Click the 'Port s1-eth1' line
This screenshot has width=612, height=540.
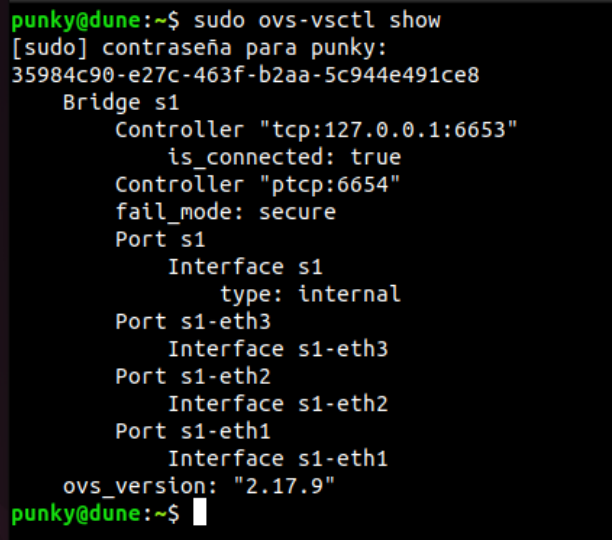click(193, 431)
